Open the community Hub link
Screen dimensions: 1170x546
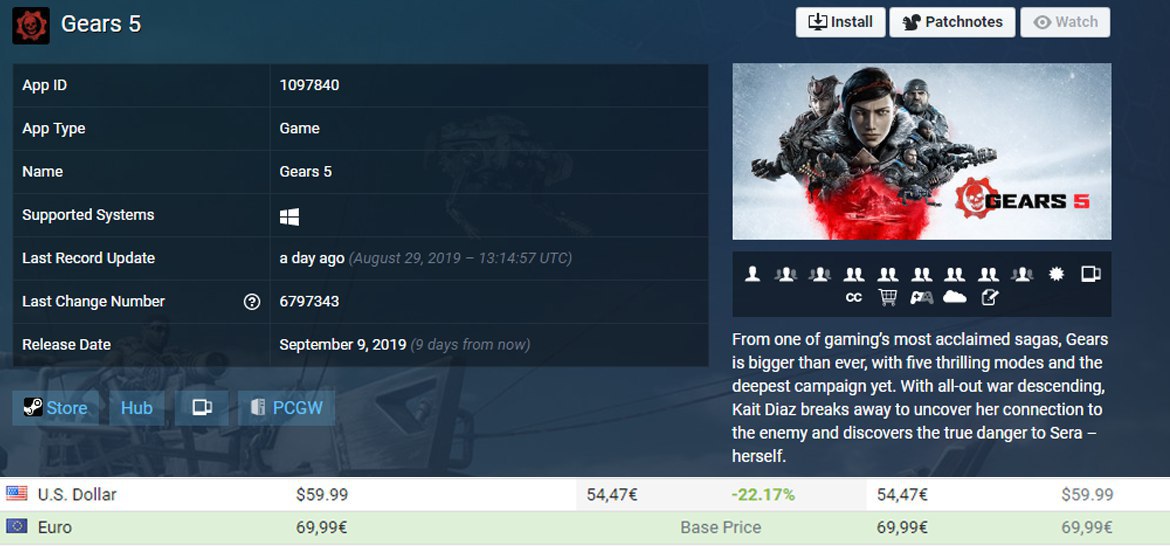(137, 408)
